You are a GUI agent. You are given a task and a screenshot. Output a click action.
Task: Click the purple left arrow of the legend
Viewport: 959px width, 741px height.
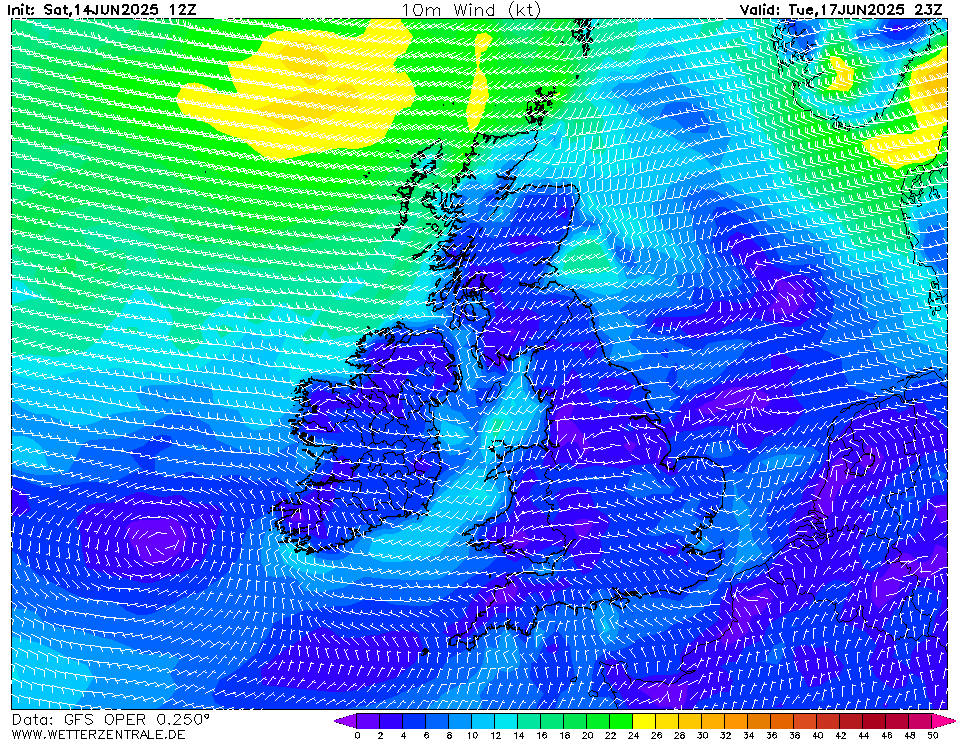345,721
